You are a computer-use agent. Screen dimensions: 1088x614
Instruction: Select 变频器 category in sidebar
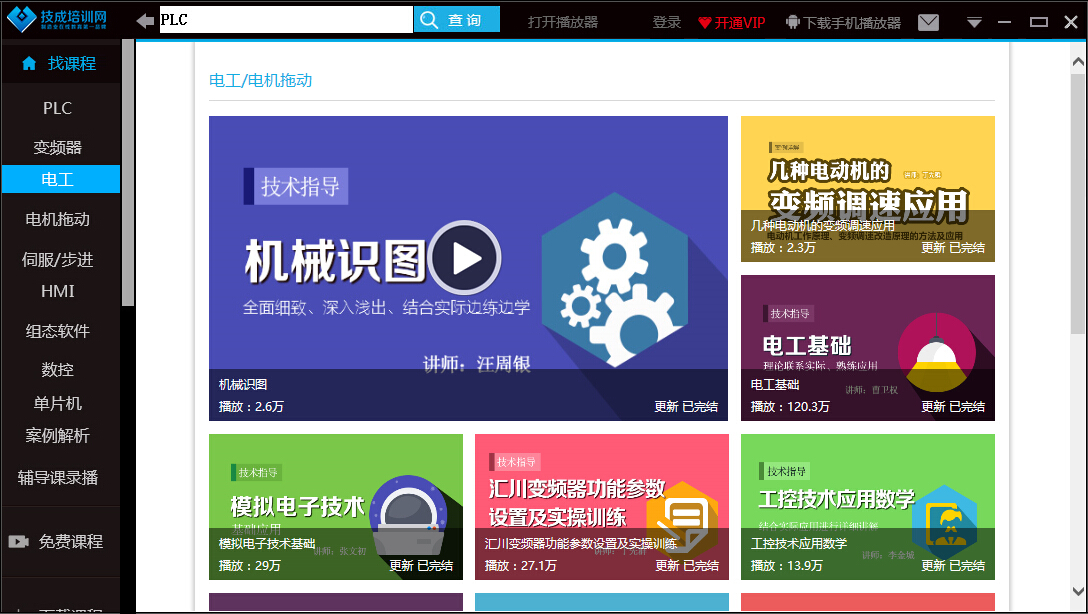[x=58, y=147]
